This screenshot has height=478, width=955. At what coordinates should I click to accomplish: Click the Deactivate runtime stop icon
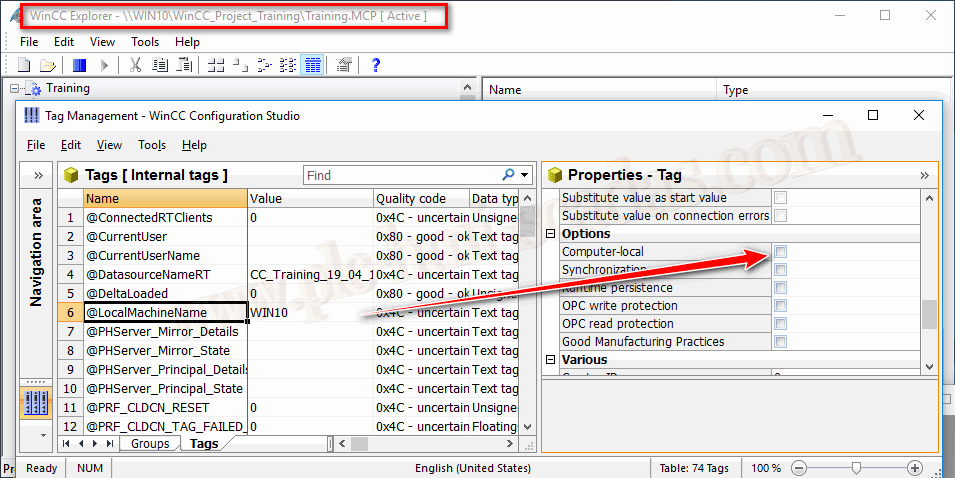[80, 66]
